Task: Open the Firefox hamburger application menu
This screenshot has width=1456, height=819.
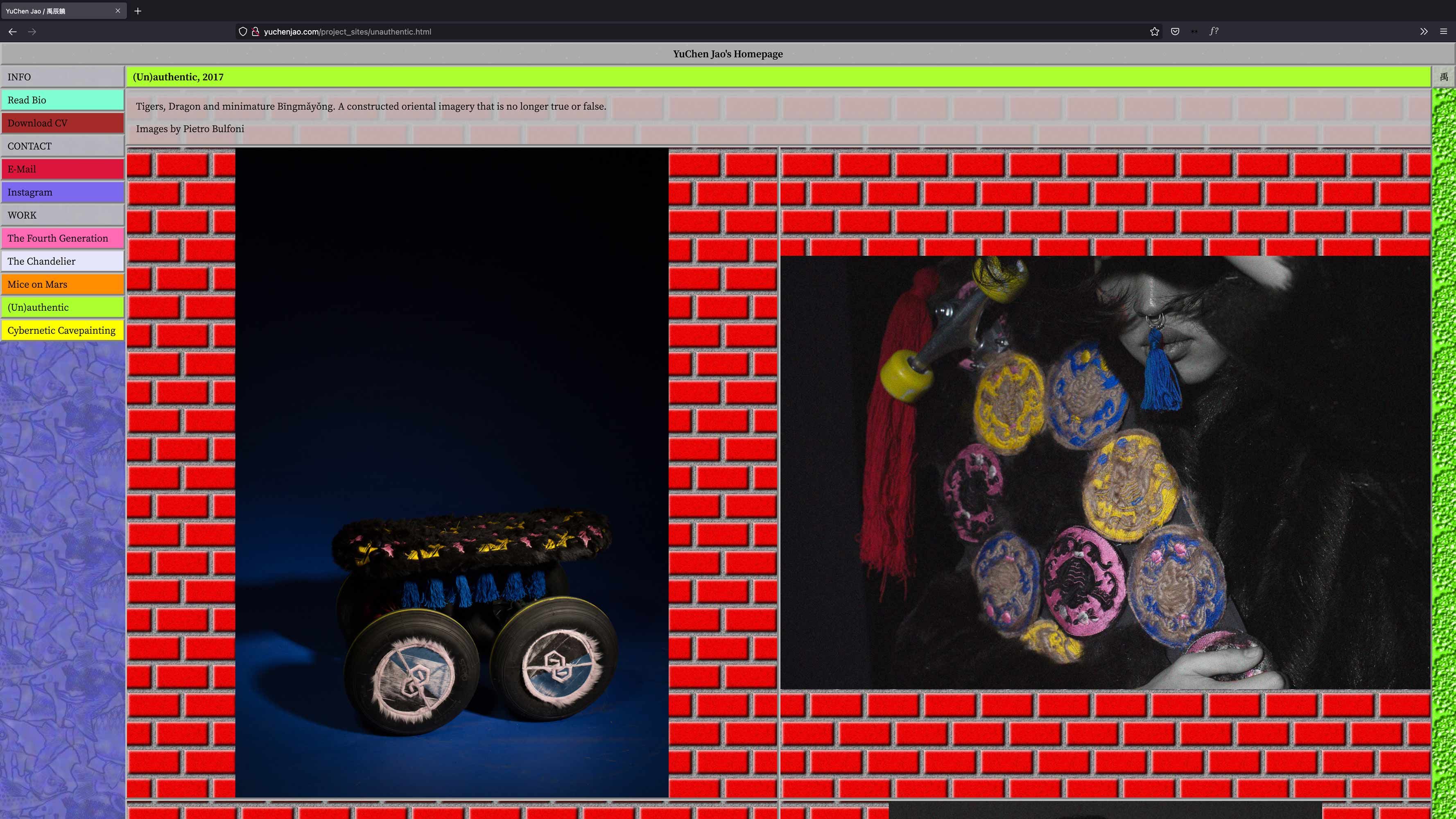Action: click(x=1443, y=32)
